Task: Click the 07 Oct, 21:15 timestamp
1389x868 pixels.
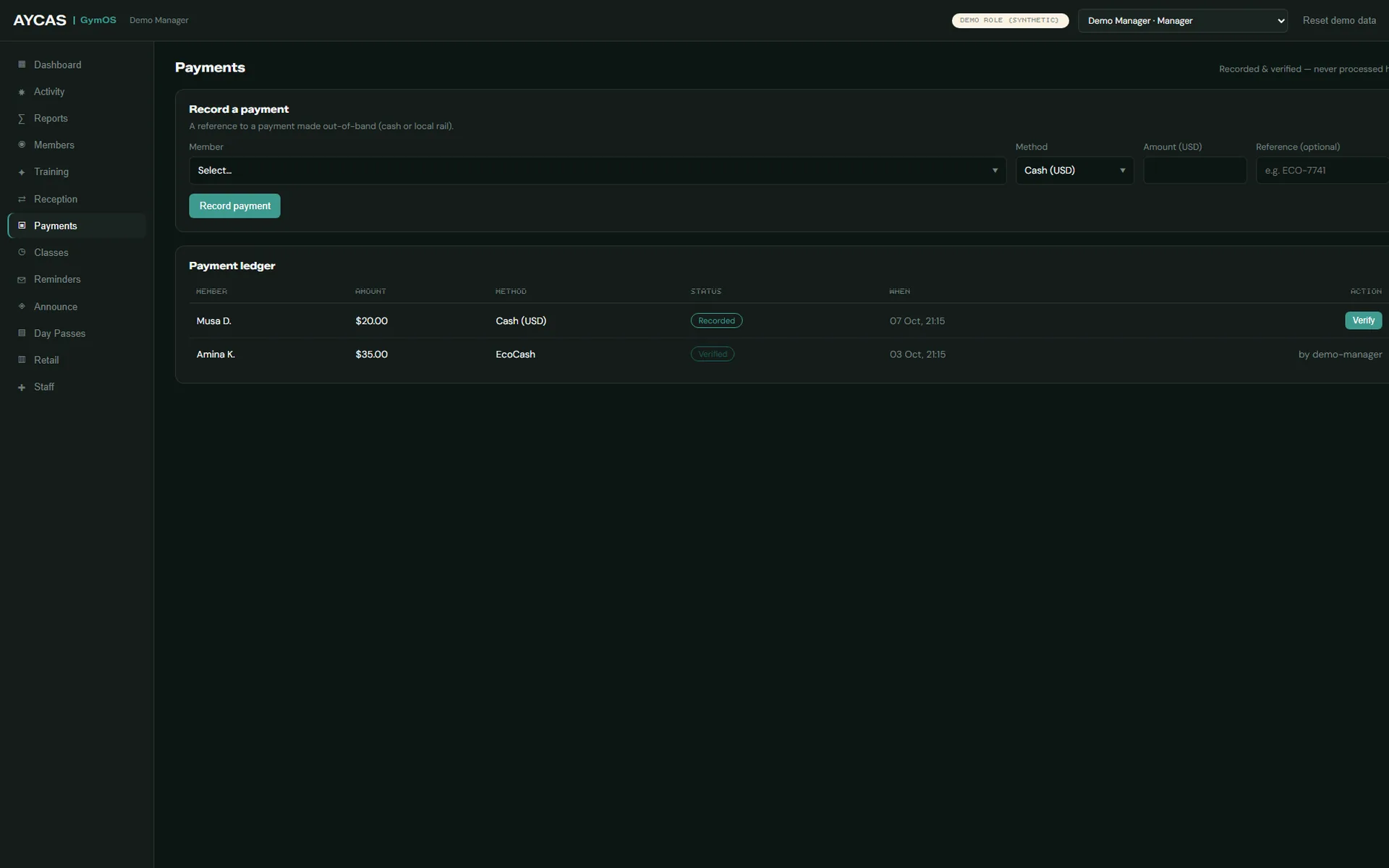Action: (917, 321)
